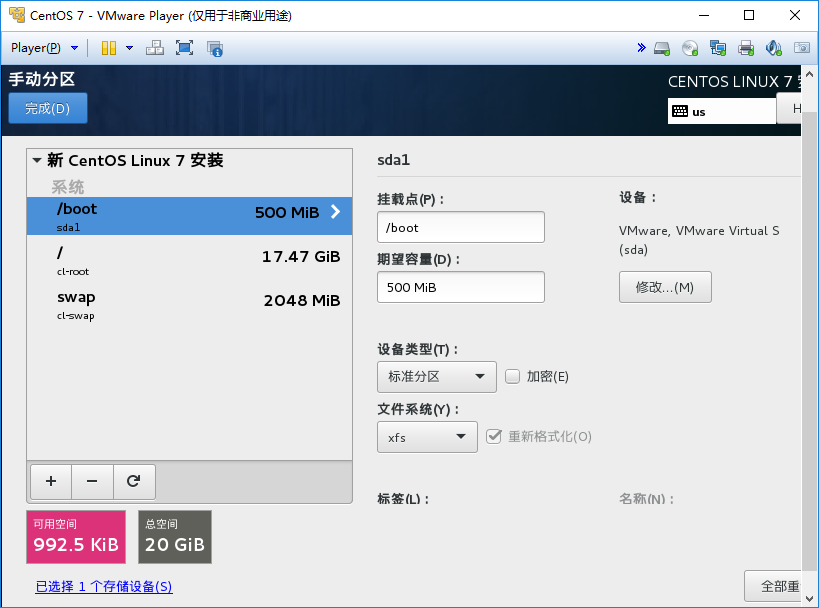The height and width of the screenshot is (608, 819).
Task: Click the minus remove mount point button
Action: tap(92, 481)
